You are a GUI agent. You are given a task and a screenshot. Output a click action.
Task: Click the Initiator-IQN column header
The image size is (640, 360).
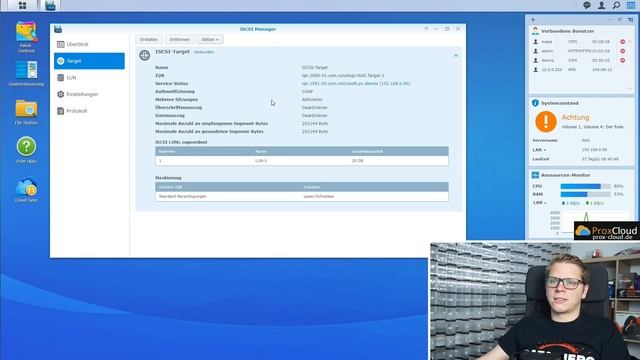228,187
